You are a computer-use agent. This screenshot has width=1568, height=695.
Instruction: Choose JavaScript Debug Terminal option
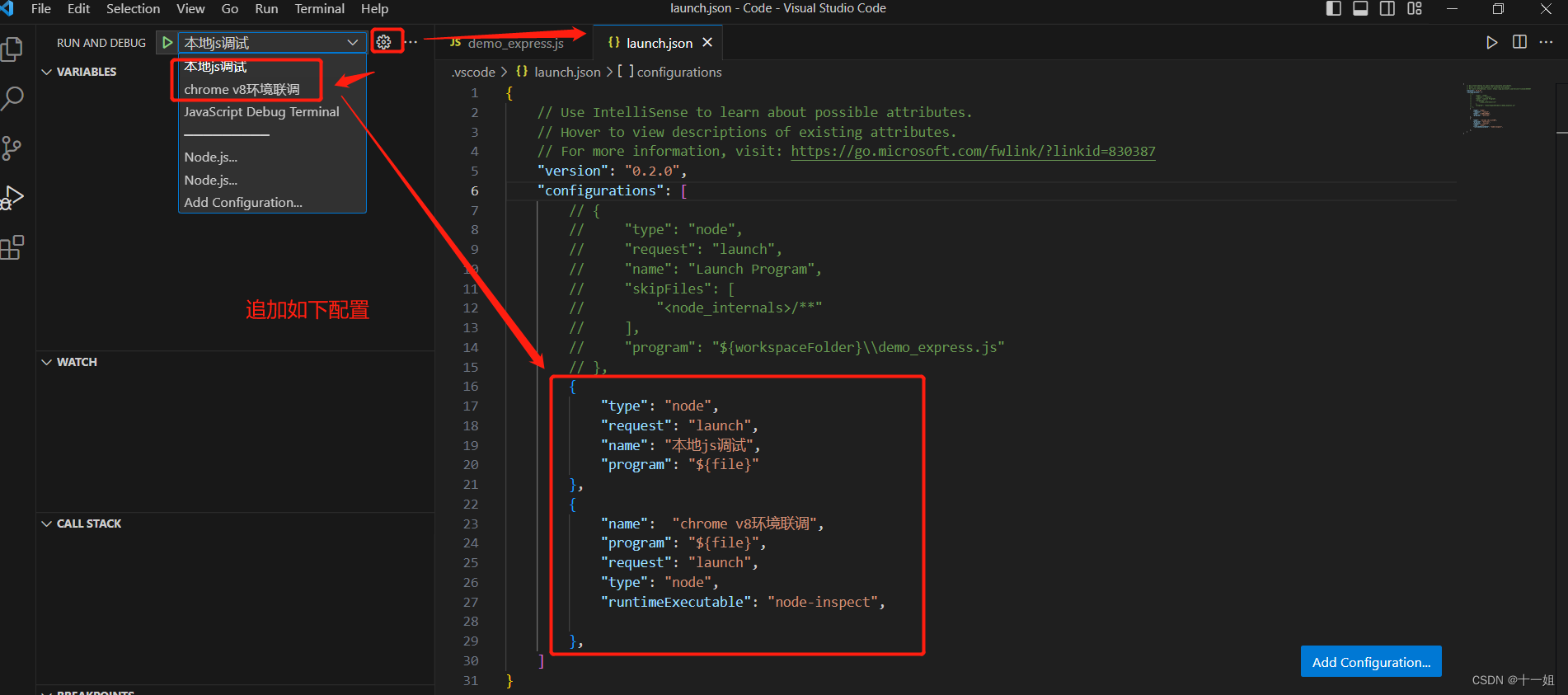pyautogui.click(x=272, y=112)
